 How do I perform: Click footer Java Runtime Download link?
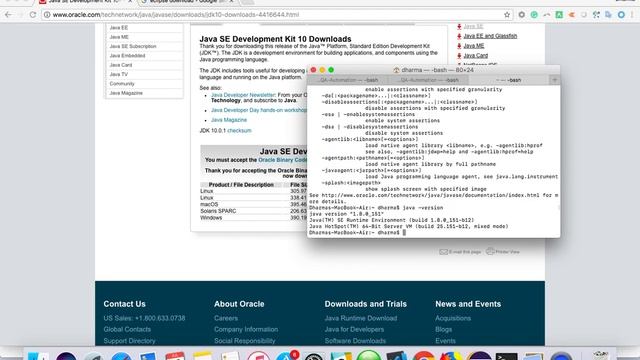(x=361, y=318)
